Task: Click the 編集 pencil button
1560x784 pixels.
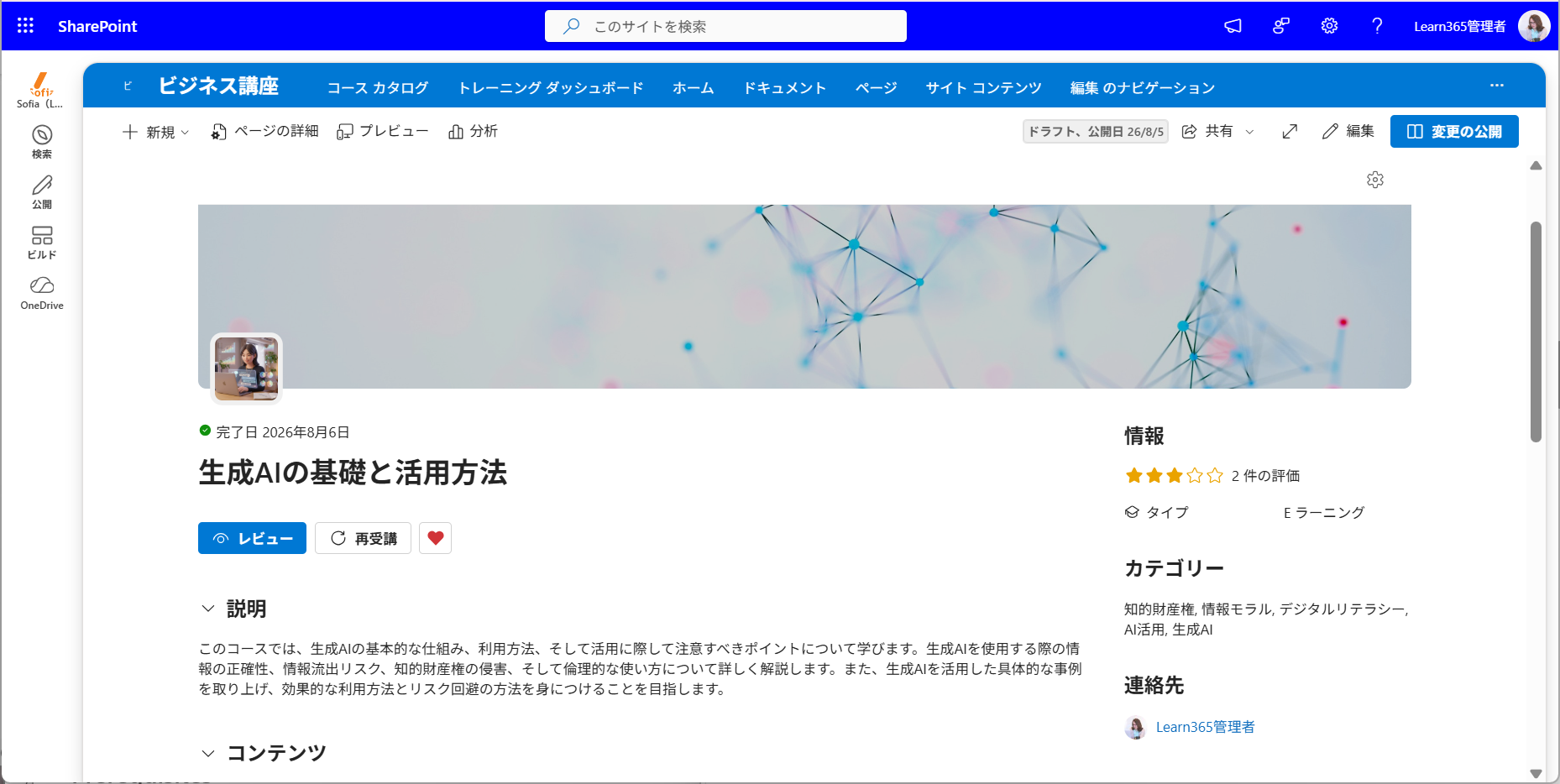Action: coord(1348,131)
